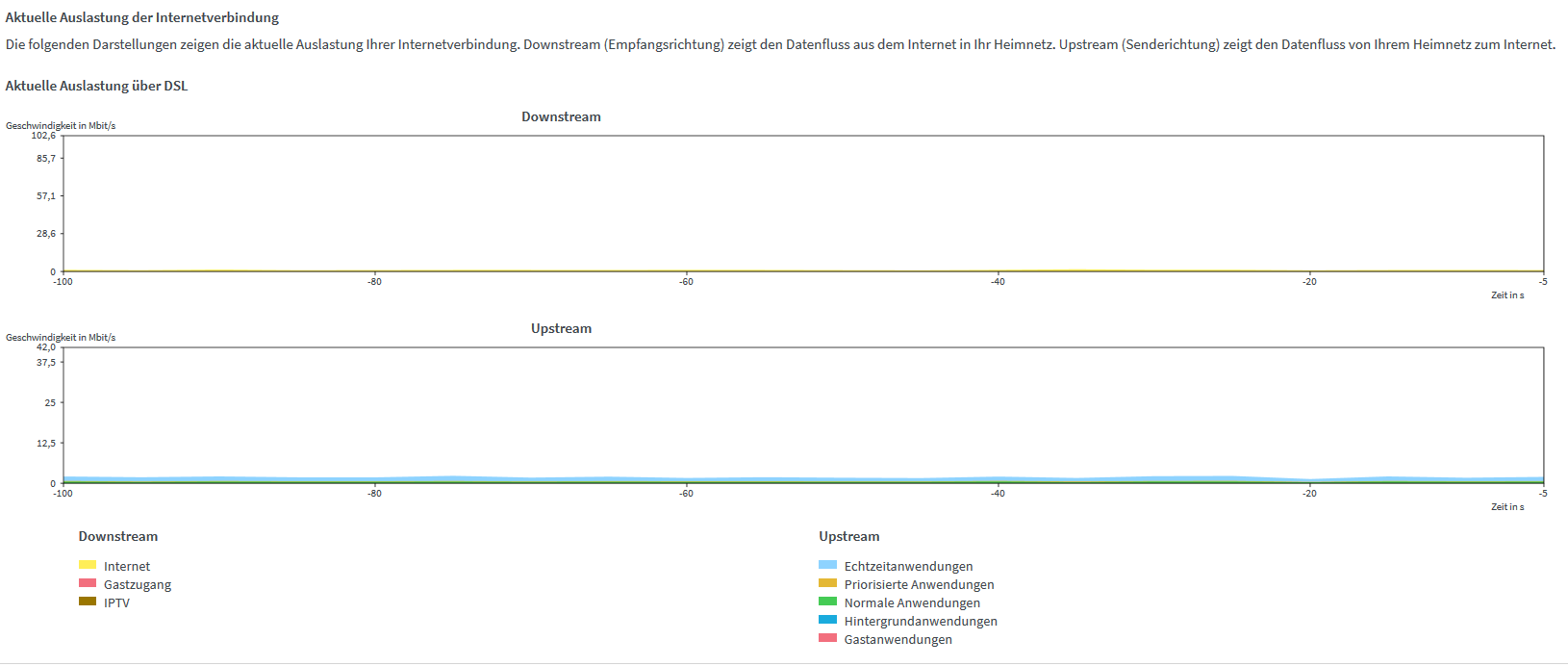Select the 'Hintergrundanwendungen' legend label
The height and width of the screenshot is (666, 1568).
pyautogui.click(x=922, y=622)
